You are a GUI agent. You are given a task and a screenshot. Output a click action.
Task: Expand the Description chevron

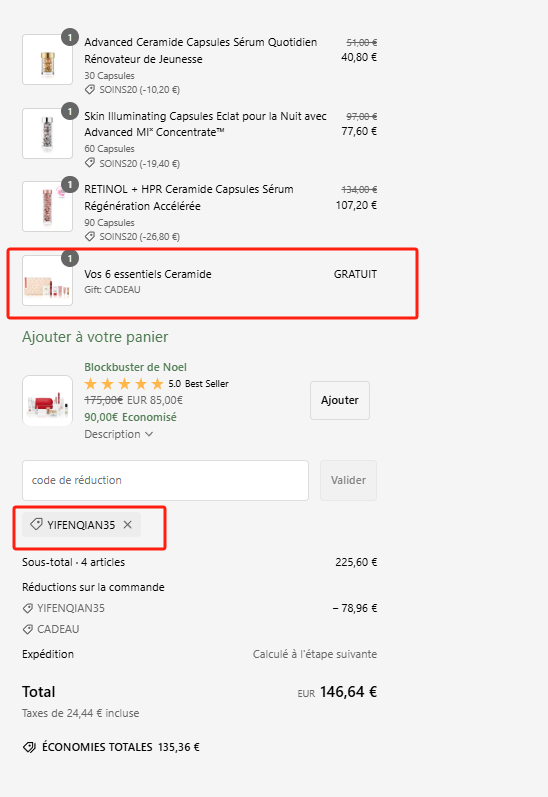click(x=148, y=434)
